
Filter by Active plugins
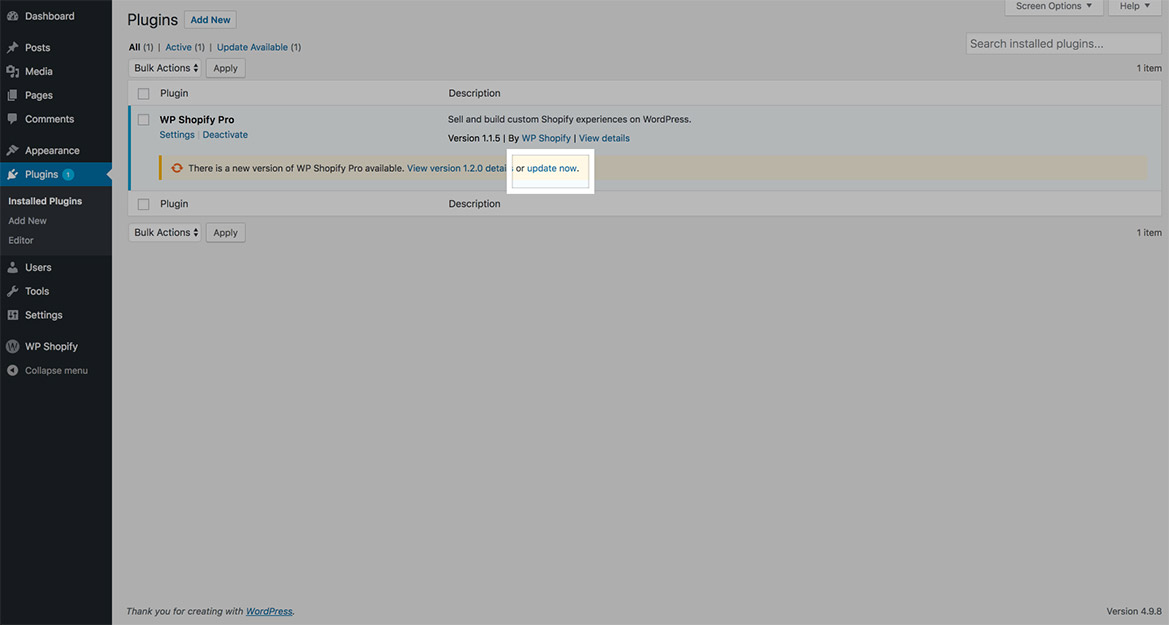[x=178, y=47]
